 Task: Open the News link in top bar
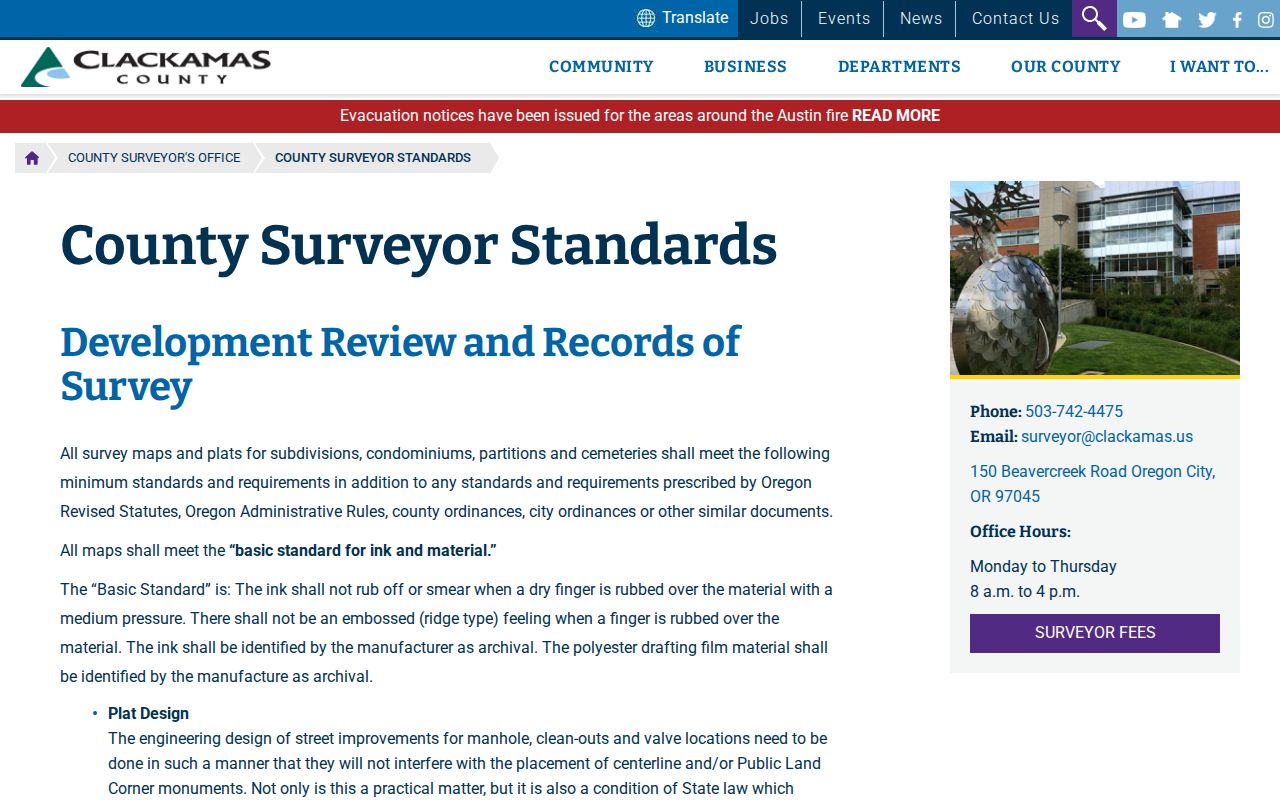[920, 18]
